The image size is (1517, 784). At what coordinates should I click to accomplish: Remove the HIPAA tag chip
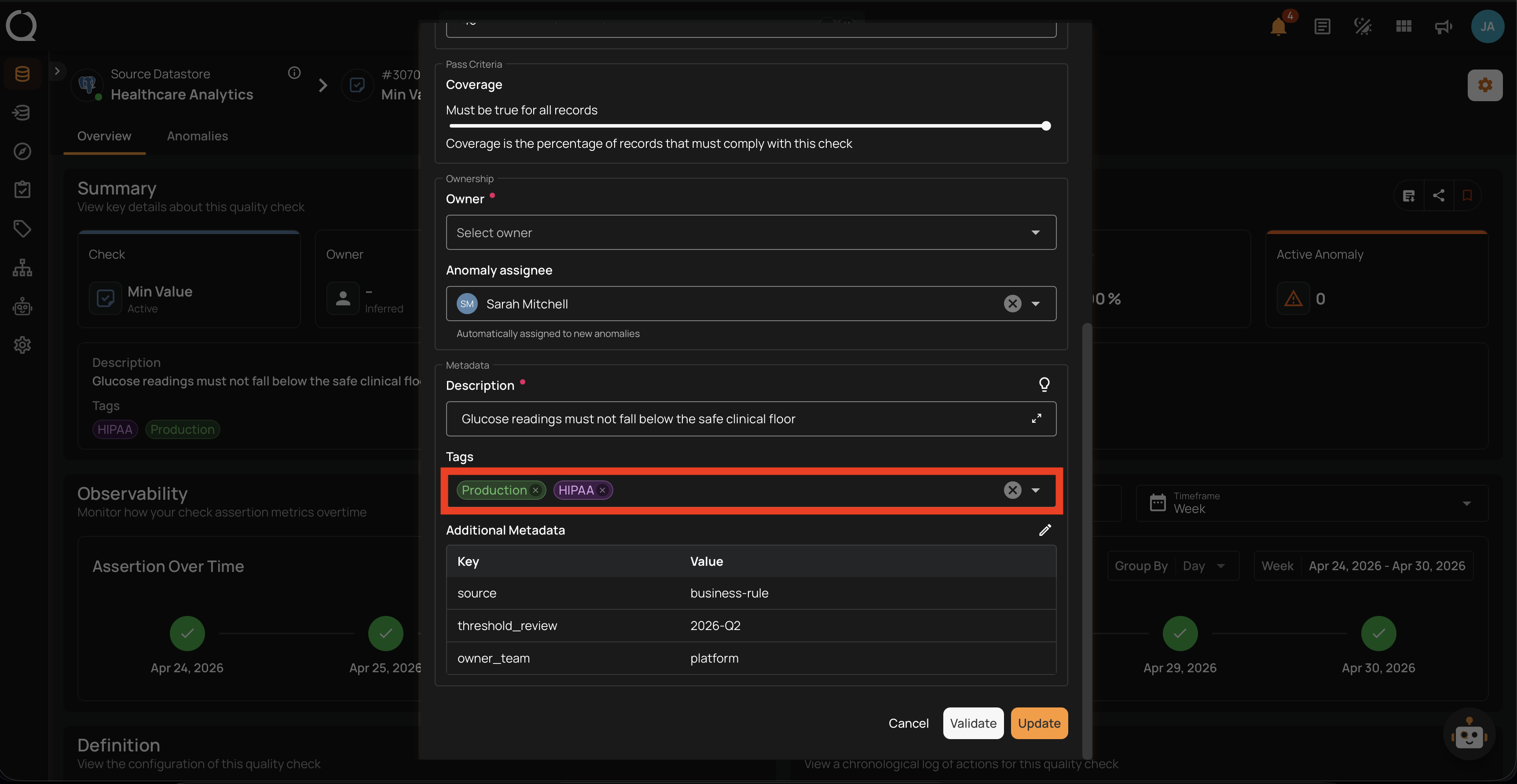click(602, 490)
